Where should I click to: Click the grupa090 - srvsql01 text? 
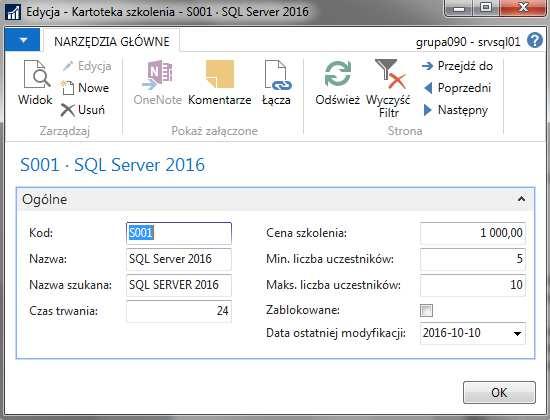tap(468, 42)
